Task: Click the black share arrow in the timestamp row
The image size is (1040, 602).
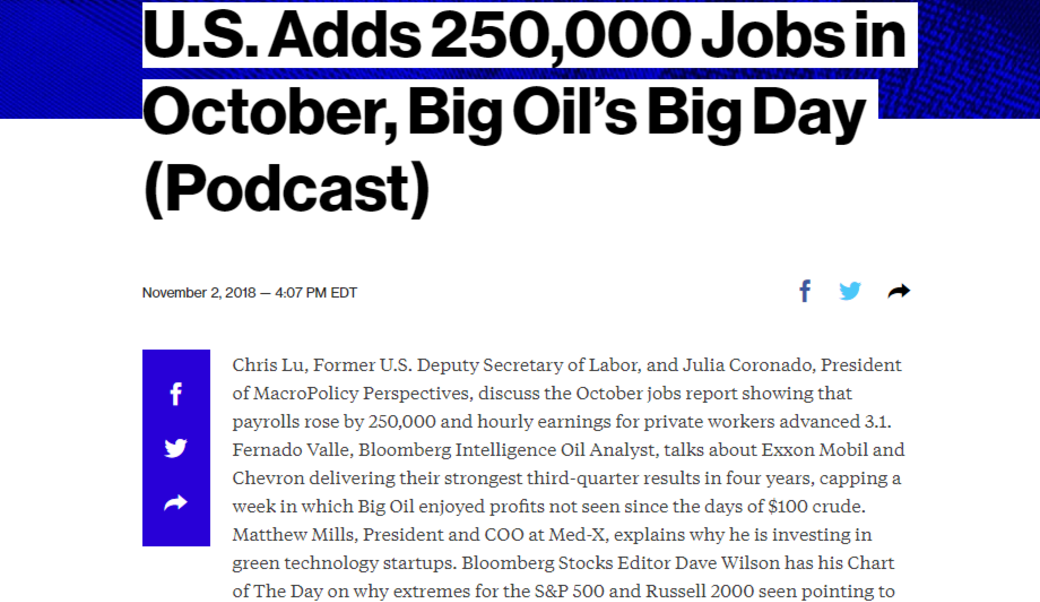Action: coord(898,291)
